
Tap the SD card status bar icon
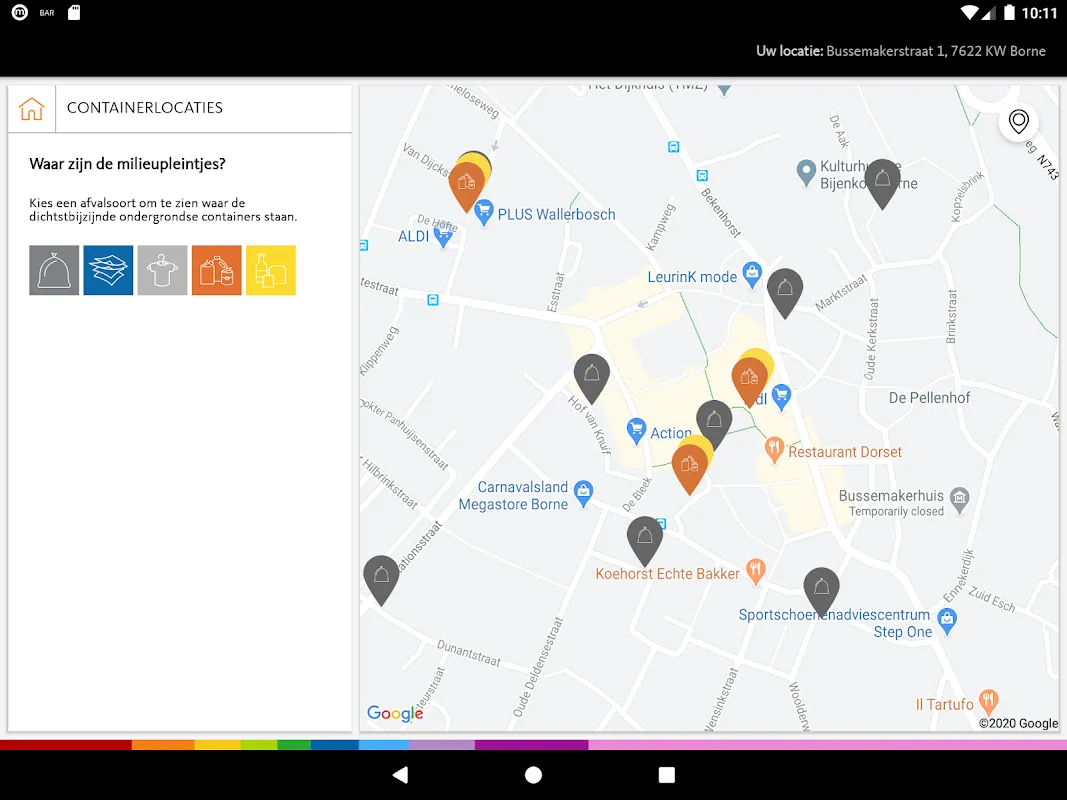click(74, 12)
